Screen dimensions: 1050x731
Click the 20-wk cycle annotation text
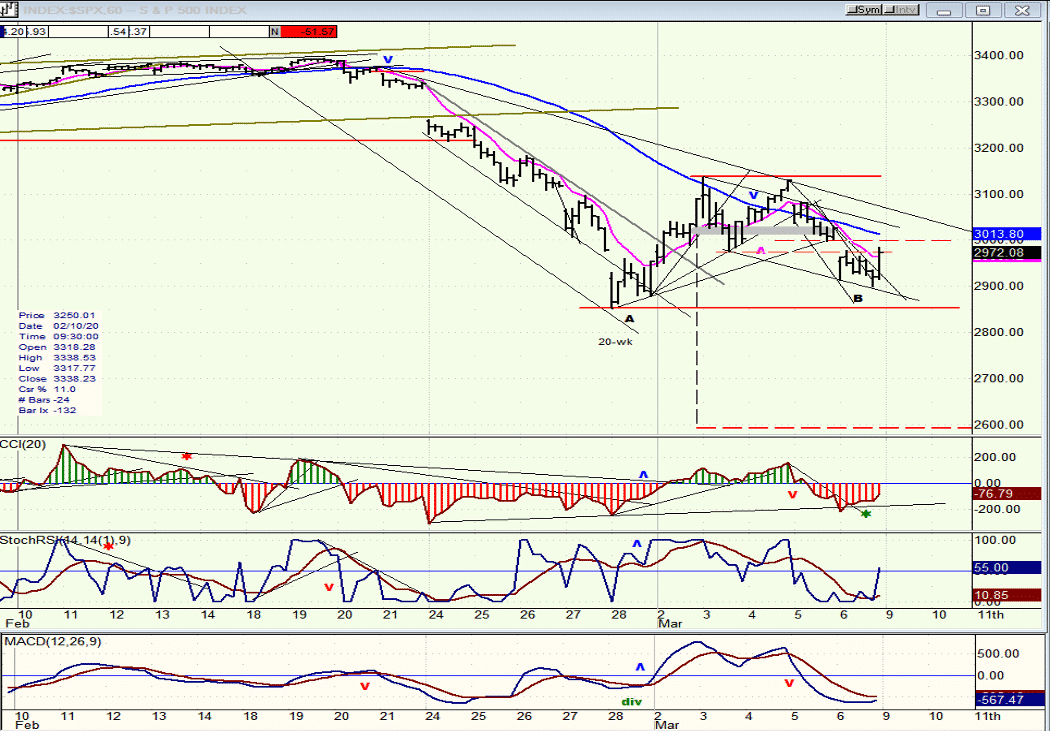[x=615, y=341]
